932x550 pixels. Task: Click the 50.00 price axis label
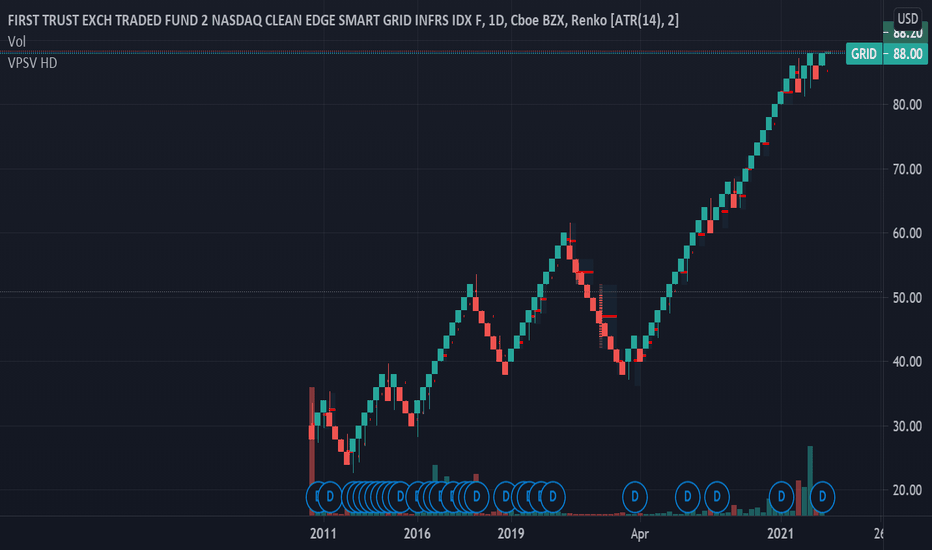coord(907,298)
